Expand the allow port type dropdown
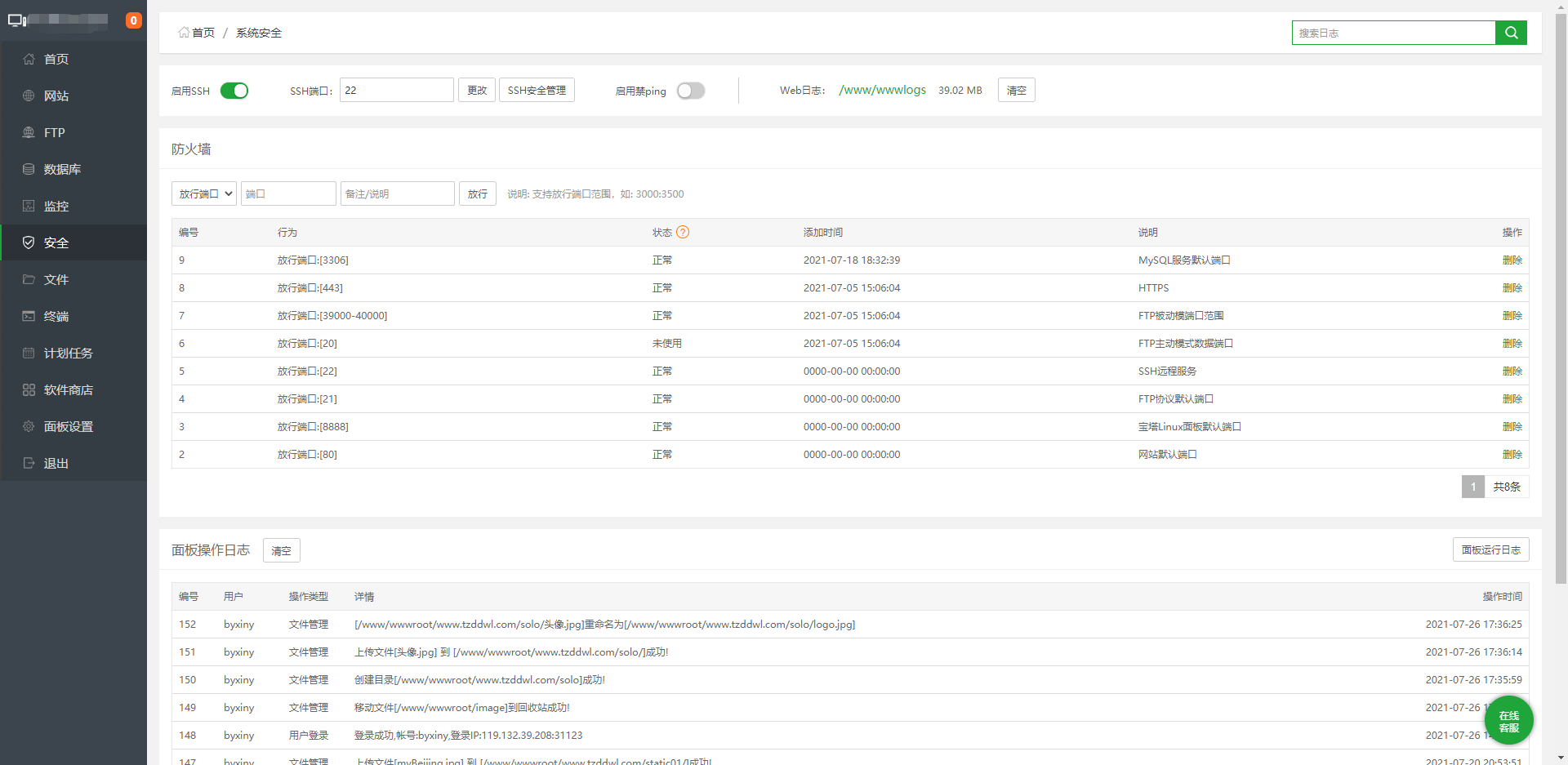The width and height of the screenshot is (1568, 765). [204, 193]
